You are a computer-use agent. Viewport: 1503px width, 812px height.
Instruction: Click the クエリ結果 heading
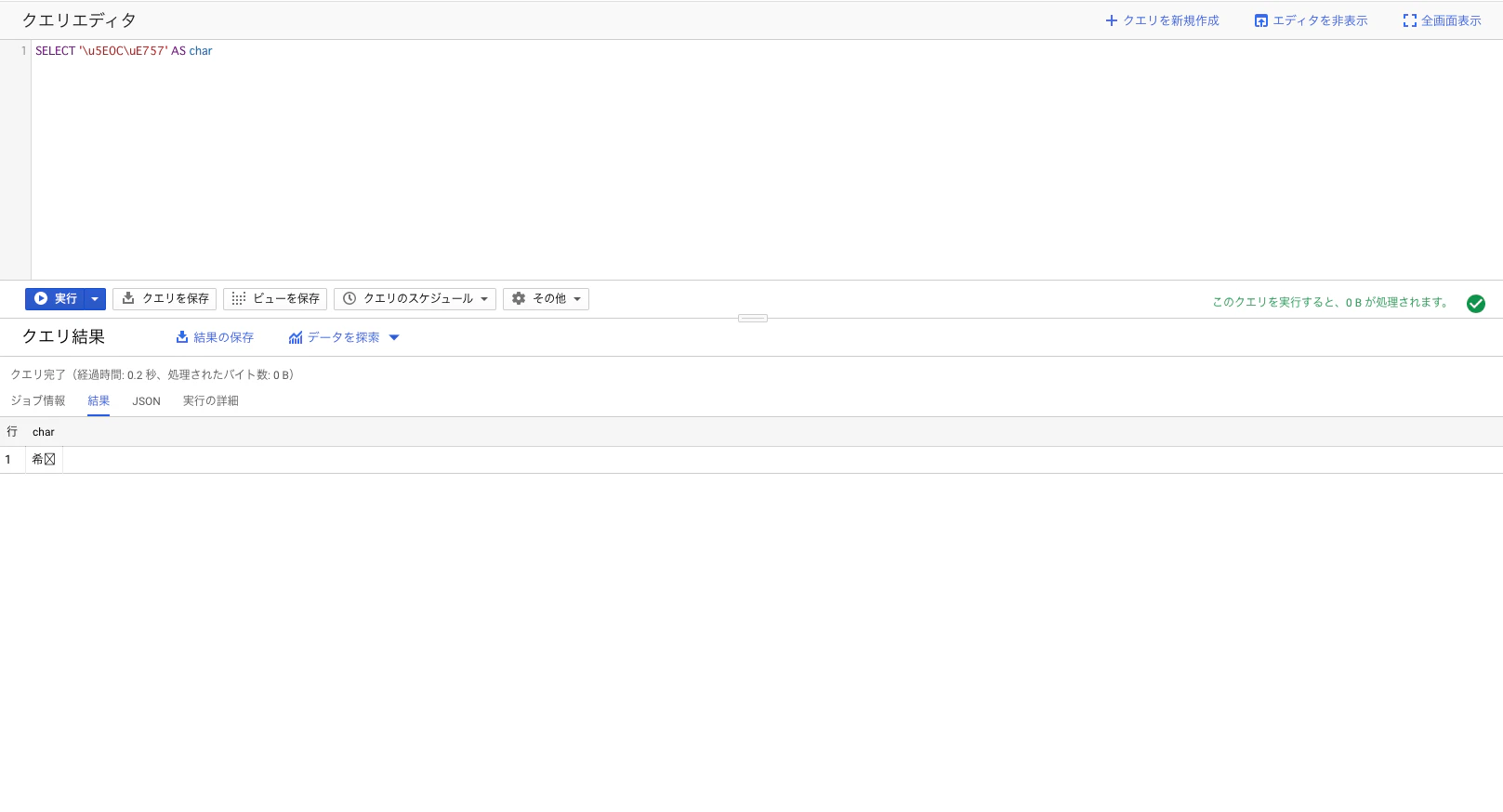point(63,336)
